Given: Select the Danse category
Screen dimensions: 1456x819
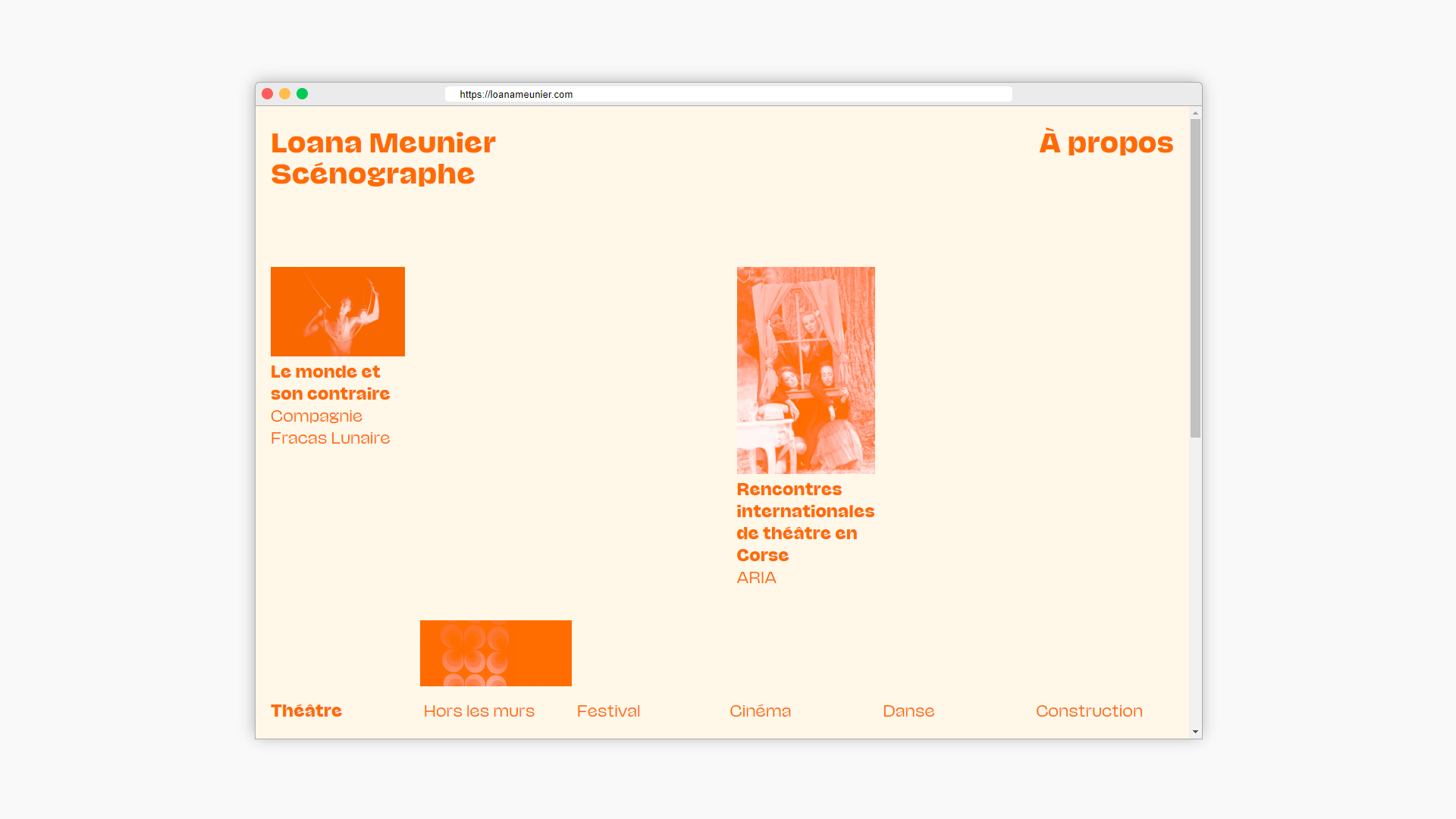Looking at the screenshot, I should [908, 711].
